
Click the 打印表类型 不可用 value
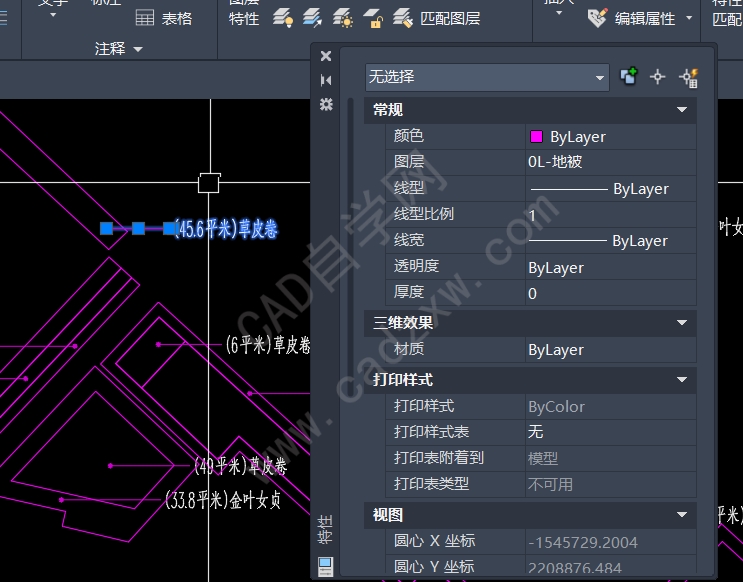pos(610,484)
